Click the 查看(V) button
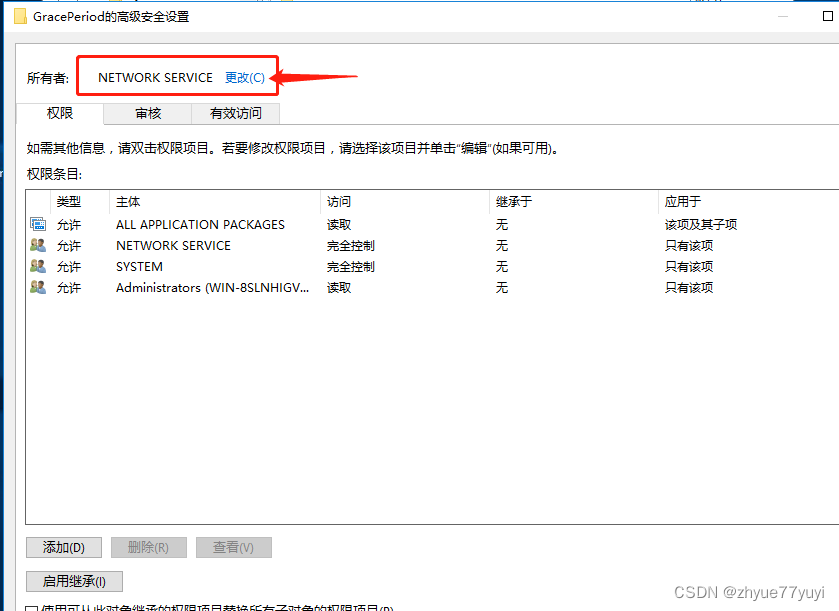Image resolution: width=839 pixels, height=611 pixels. [234, 547]
